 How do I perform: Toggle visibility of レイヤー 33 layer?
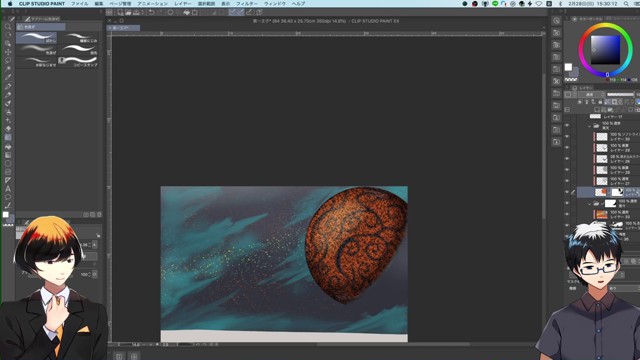pyautogui.click(x=567, y=214)
